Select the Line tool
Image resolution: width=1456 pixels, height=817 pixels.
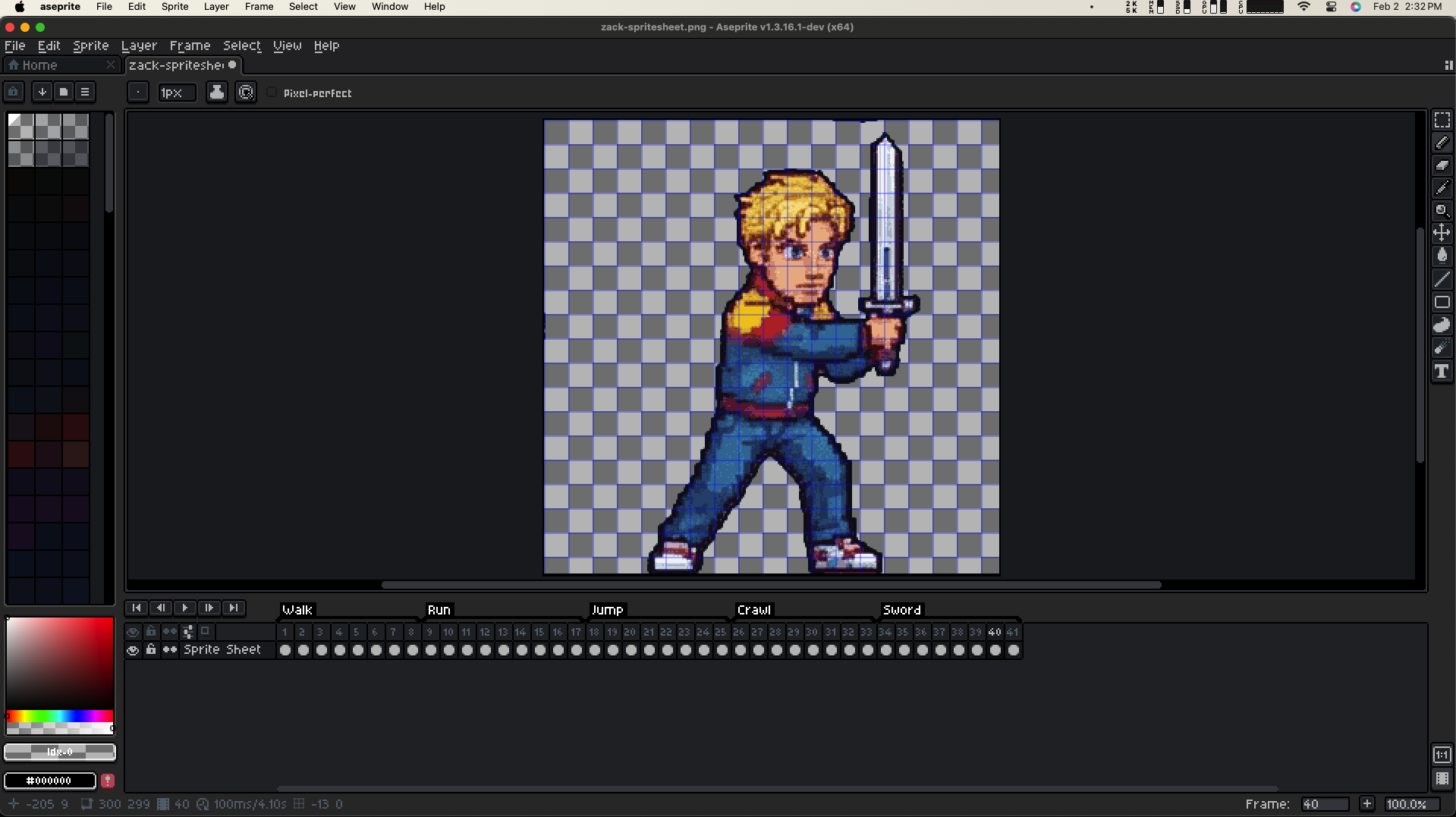1442,279
